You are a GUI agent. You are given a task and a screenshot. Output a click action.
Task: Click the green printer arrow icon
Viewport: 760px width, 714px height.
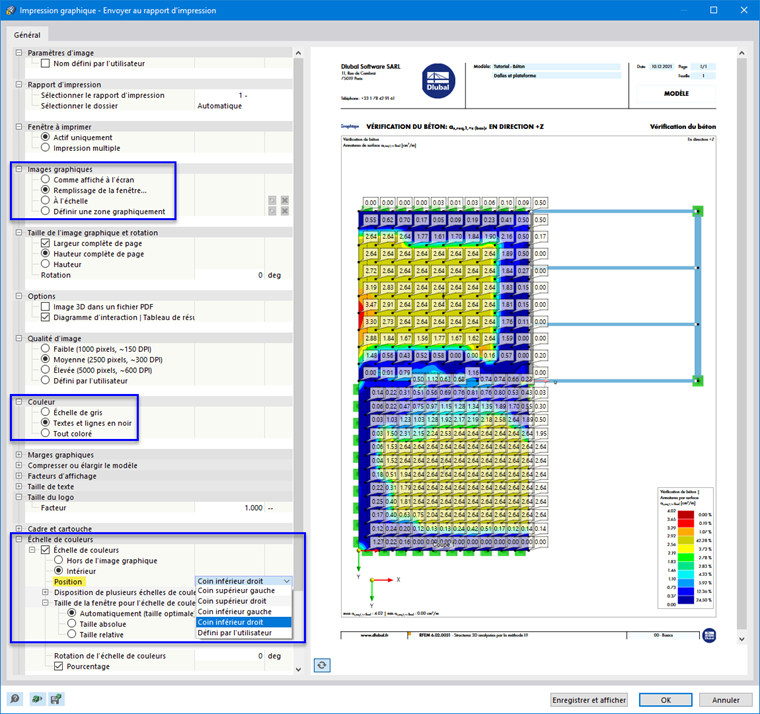37,699
